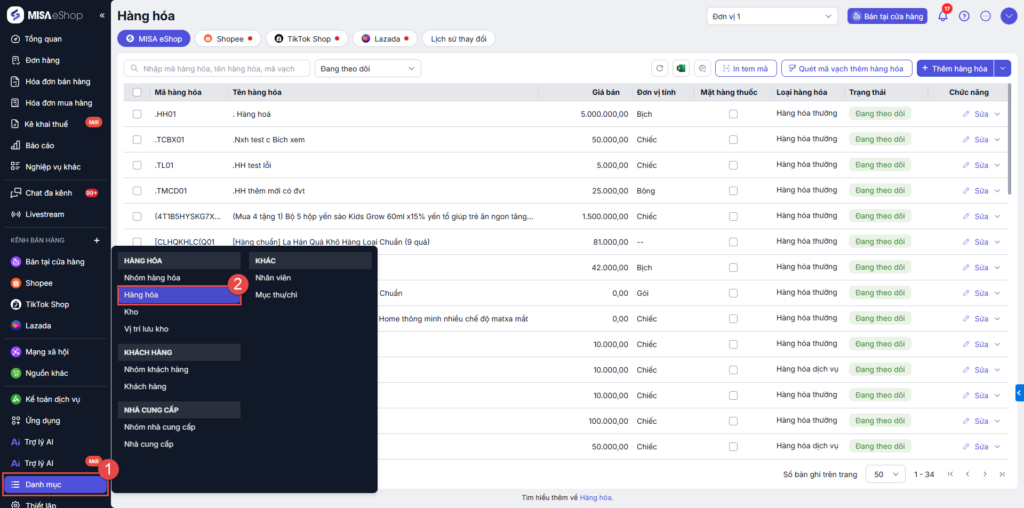Click the notification bell icon
Screen dimensions: 1024x508
942,16
